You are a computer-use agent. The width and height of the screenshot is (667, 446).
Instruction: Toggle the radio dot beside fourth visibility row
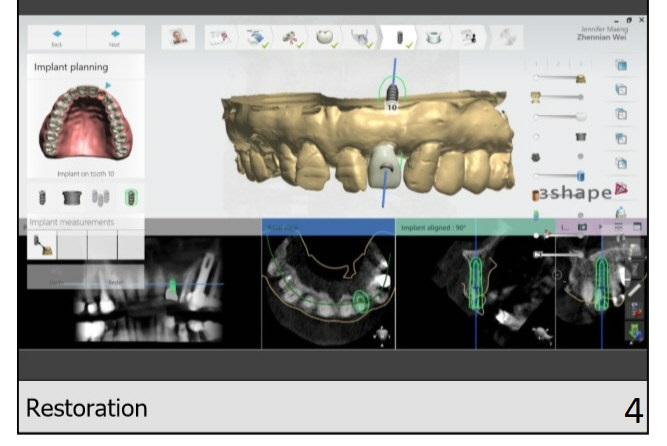tap(537, 136)
